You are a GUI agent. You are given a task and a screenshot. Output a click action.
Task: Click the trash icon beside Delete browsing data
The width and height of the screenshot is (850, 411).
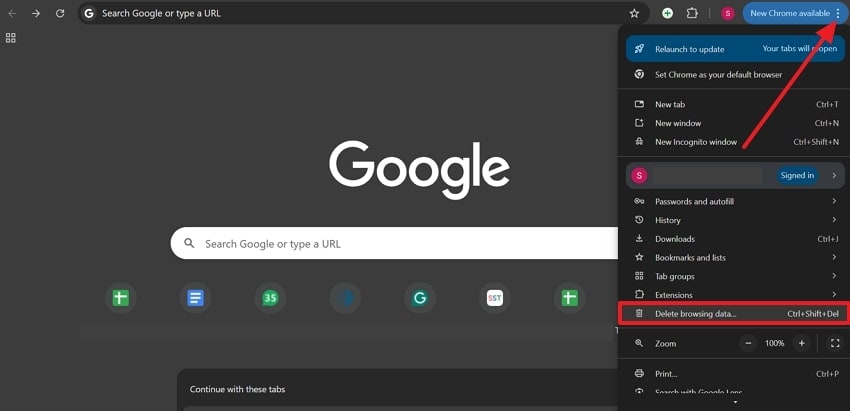click(x=639, y=313)
